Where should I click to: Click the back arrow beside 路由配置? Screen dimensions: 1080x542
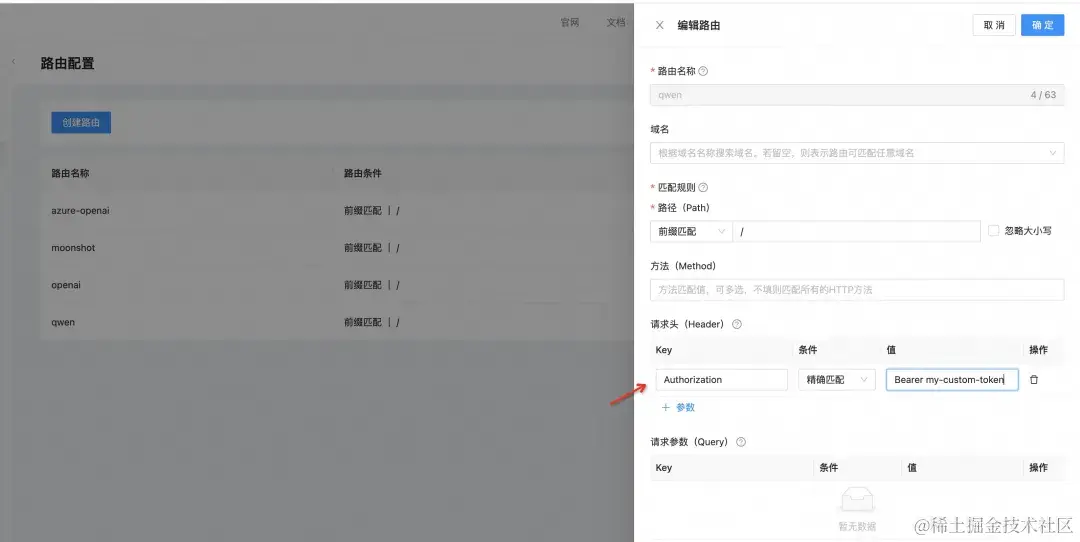point(13,62)
